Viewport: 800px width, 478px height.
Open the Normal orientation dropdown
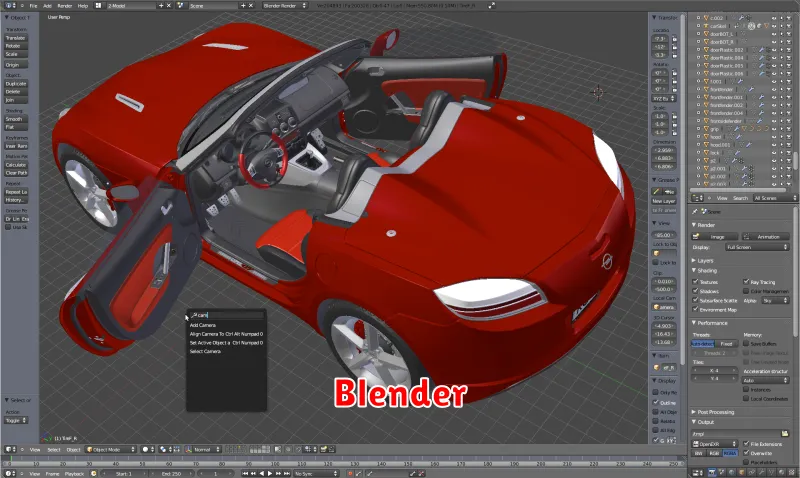pos(203,449)
